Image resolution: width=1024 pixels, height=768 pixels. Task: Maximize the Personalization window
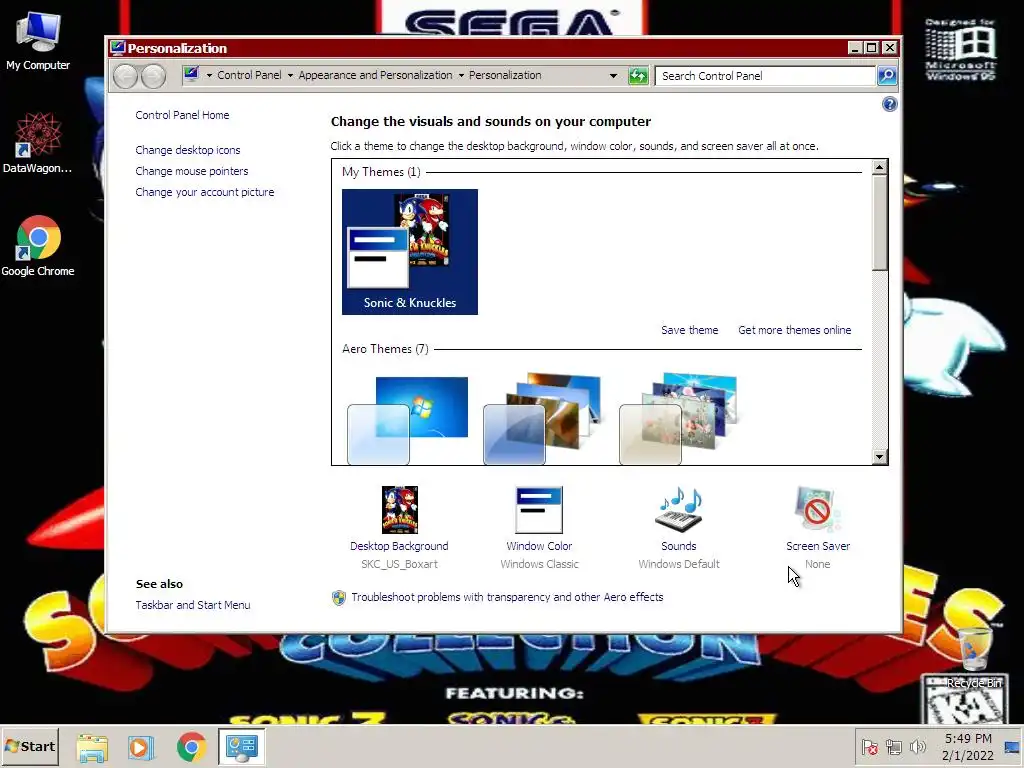[x=871, y=48]
